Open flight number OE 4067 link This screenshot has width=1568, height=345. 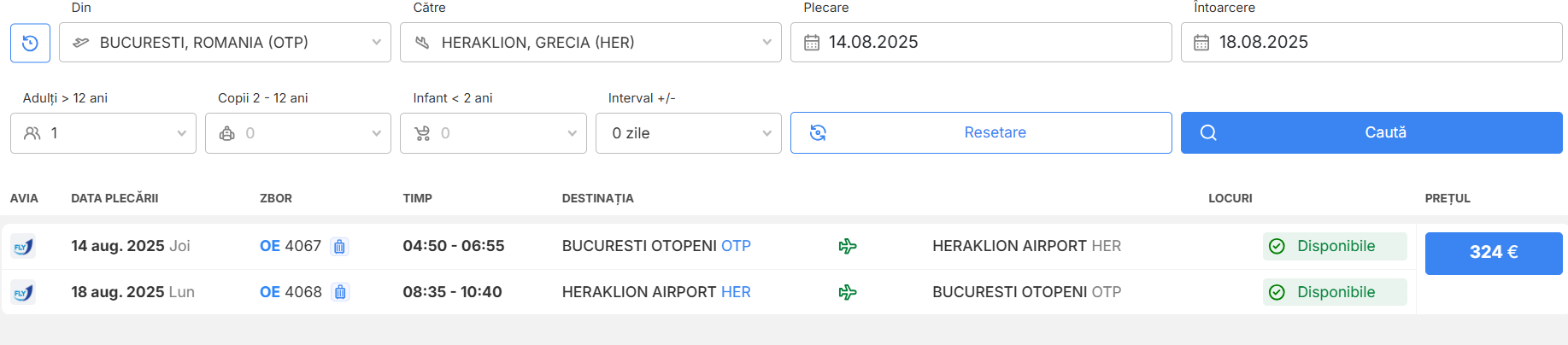(x=291, y=247)
